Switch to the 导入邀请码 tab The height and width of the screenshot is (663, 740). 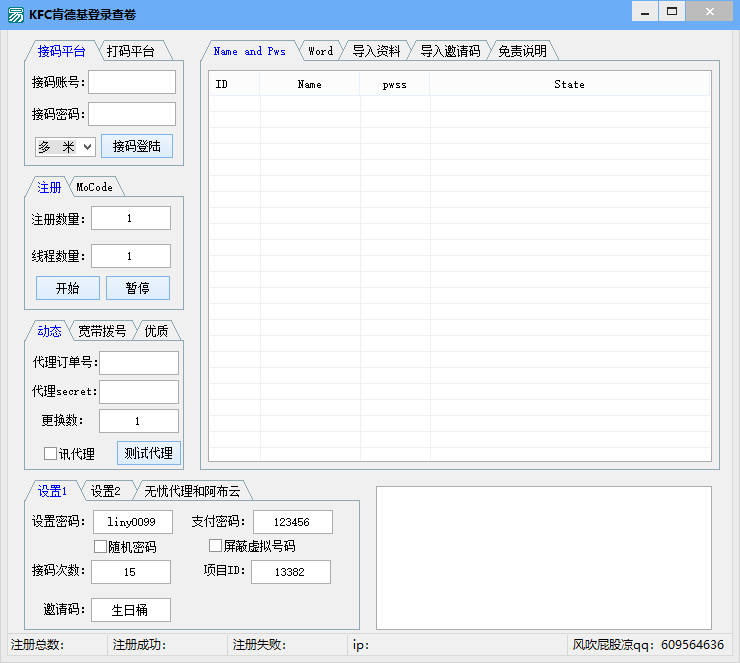[x=450, y=51]
